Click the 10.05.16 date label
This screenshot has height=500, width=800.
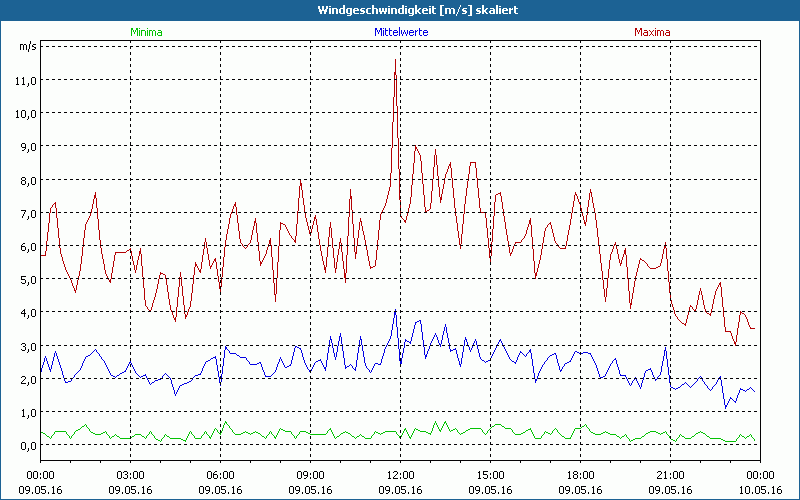tap(760, 490)
